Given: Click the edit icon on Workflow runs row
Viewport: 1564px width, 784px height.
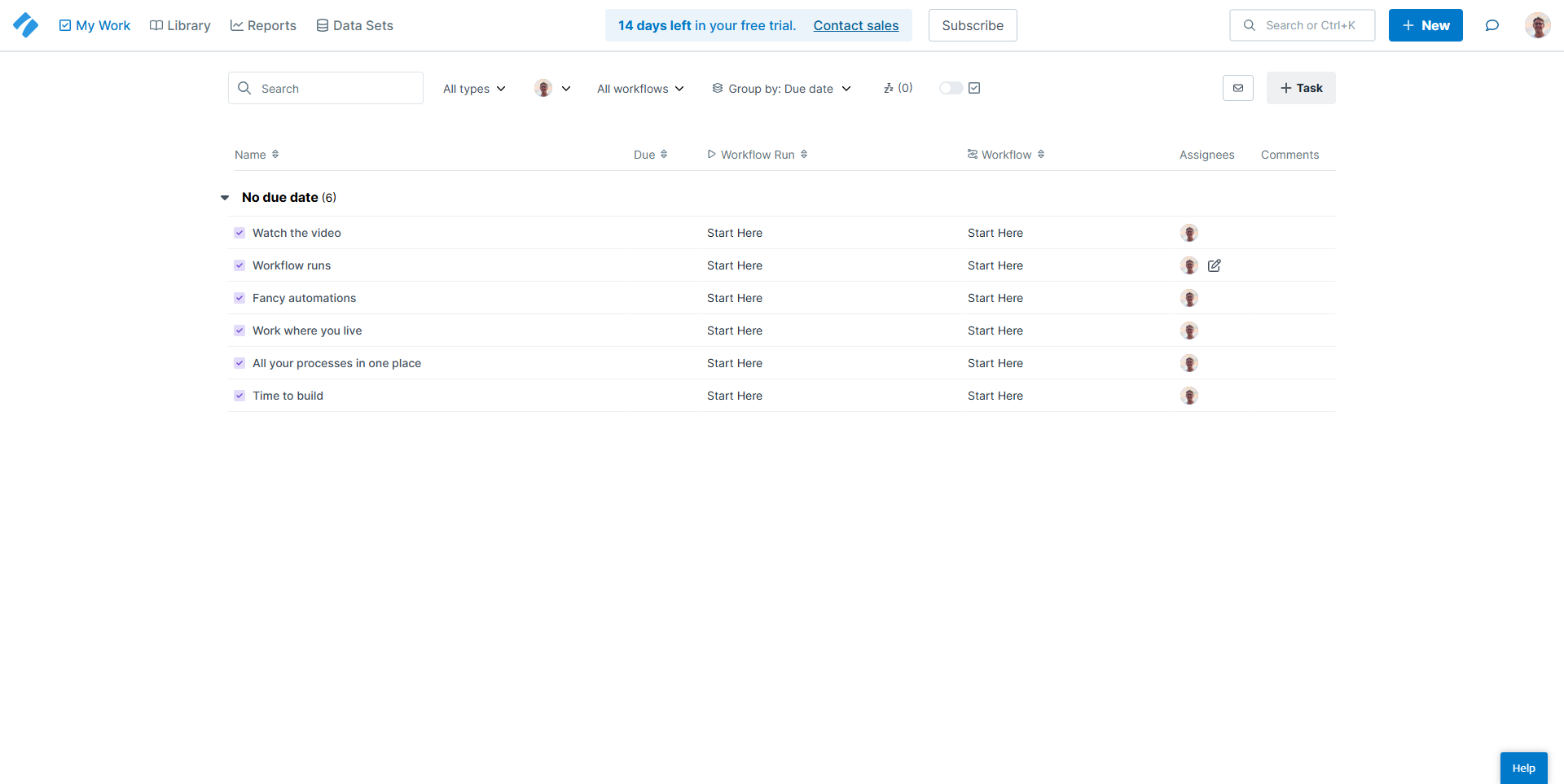Looking at the screenshot, I should point(1214,265).
